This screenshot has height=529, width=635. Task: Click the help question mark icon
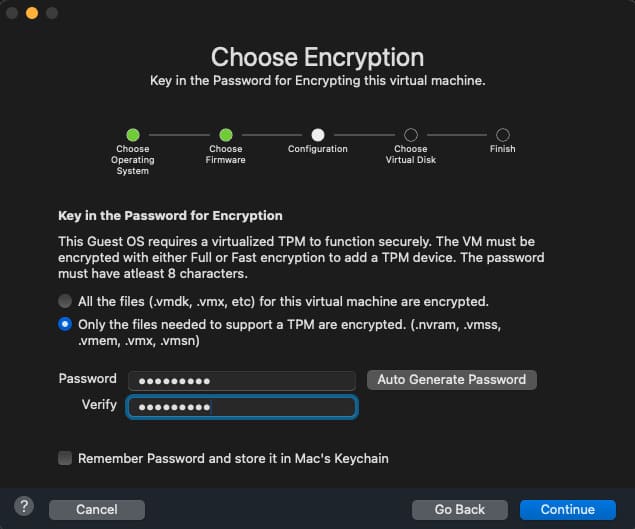point(24,506)
